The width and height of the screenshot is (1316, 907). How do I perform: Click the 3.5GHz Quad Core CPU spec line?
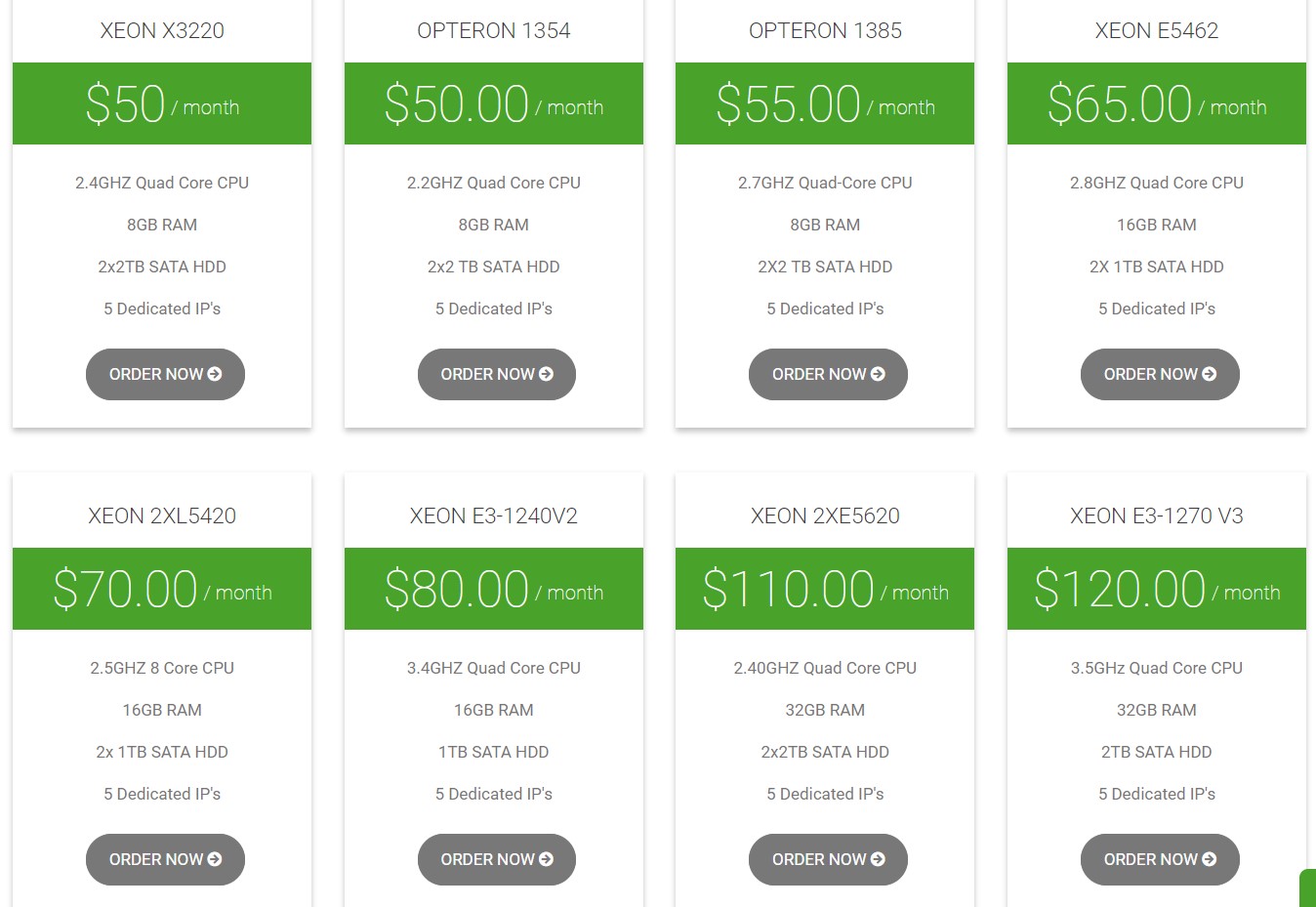coord(1157,668)
